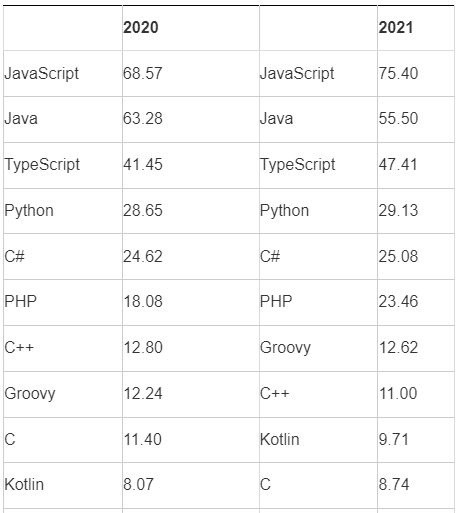The image size is (458, 513).
Task: Select the 2021 PHP 23.46 cell
Action: click(x=416, y=303)
